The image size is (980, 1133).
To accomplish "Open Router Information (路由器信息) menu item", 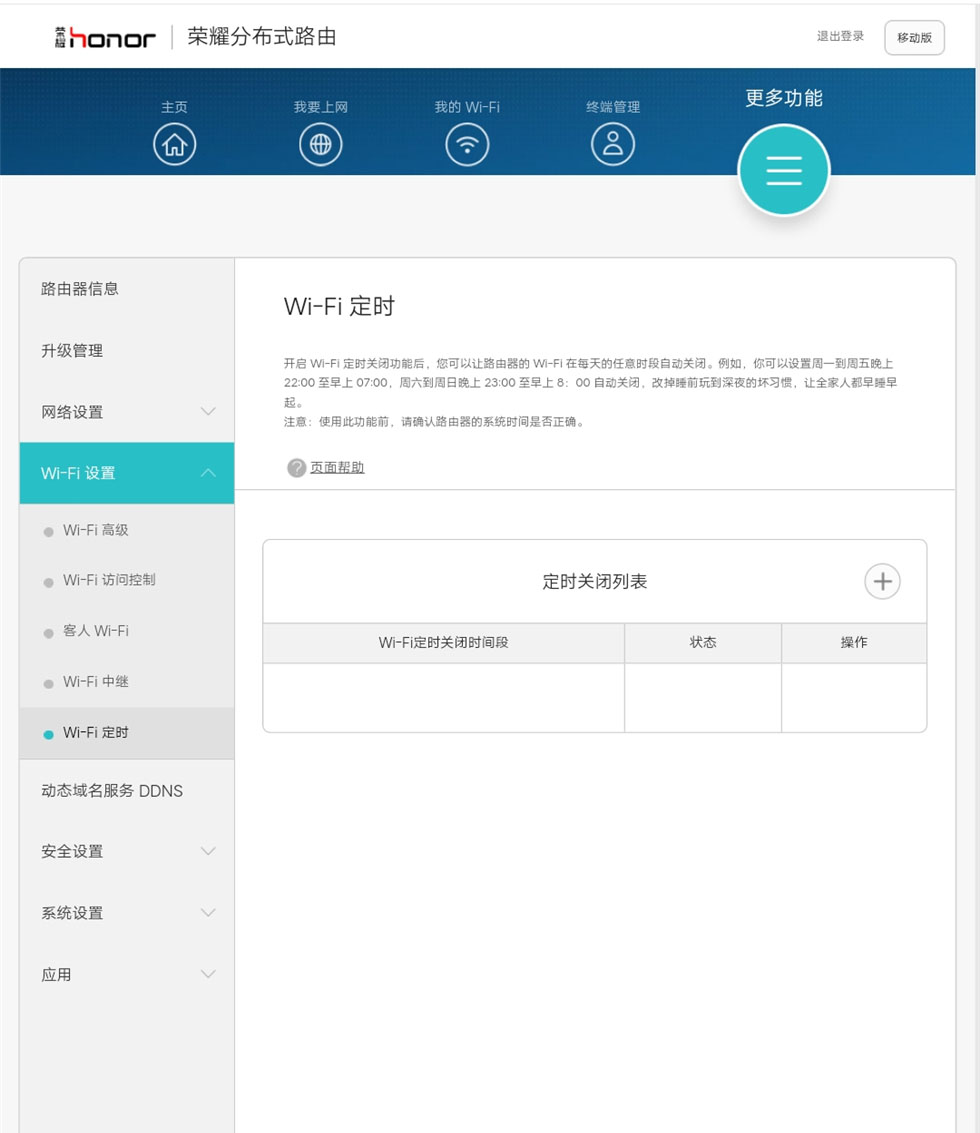I will coord(80,289).
